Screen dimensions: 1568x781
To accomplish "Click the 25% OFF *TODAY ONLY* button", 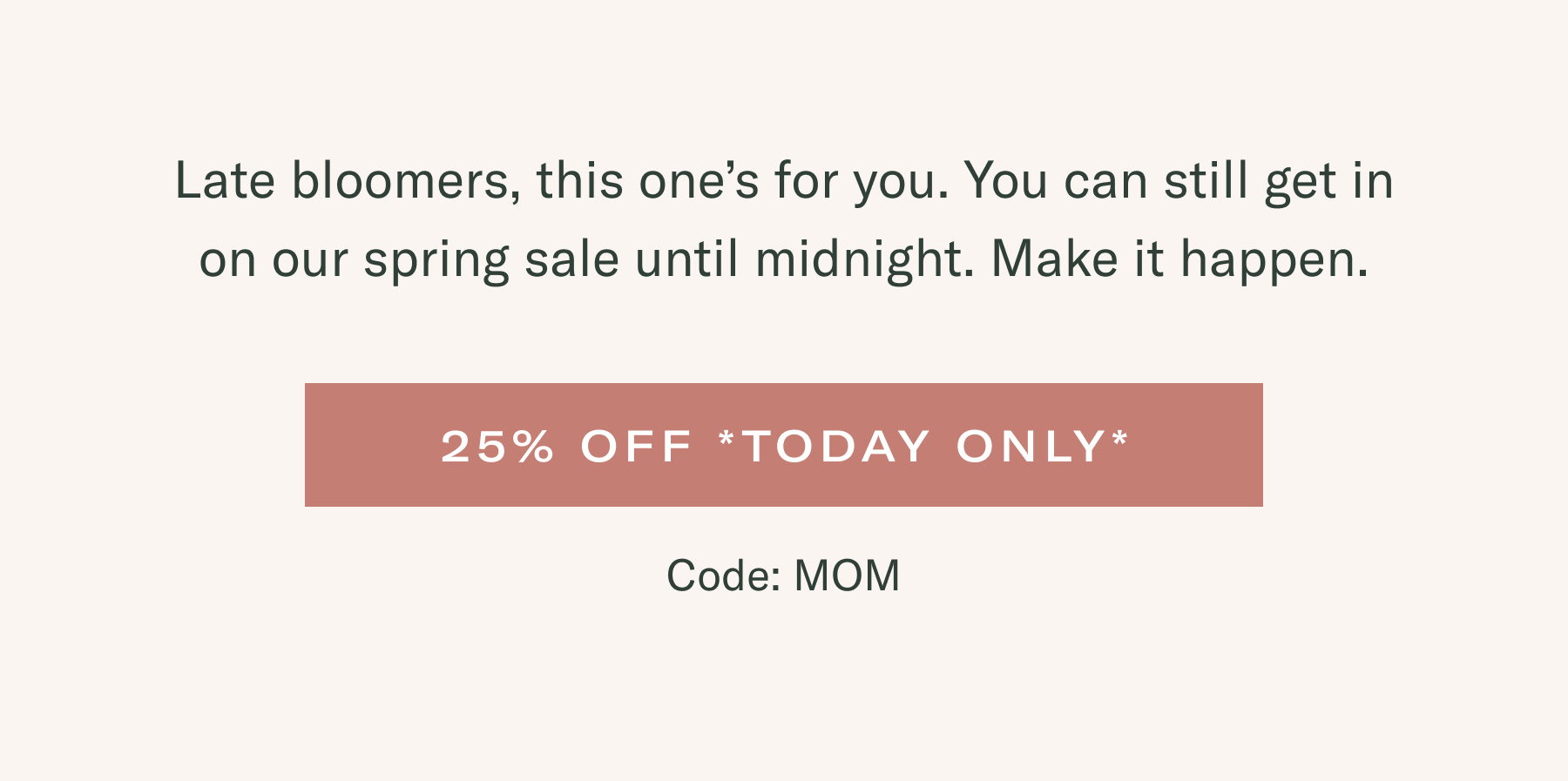I will pyautogui.click(x=784, y=445).
